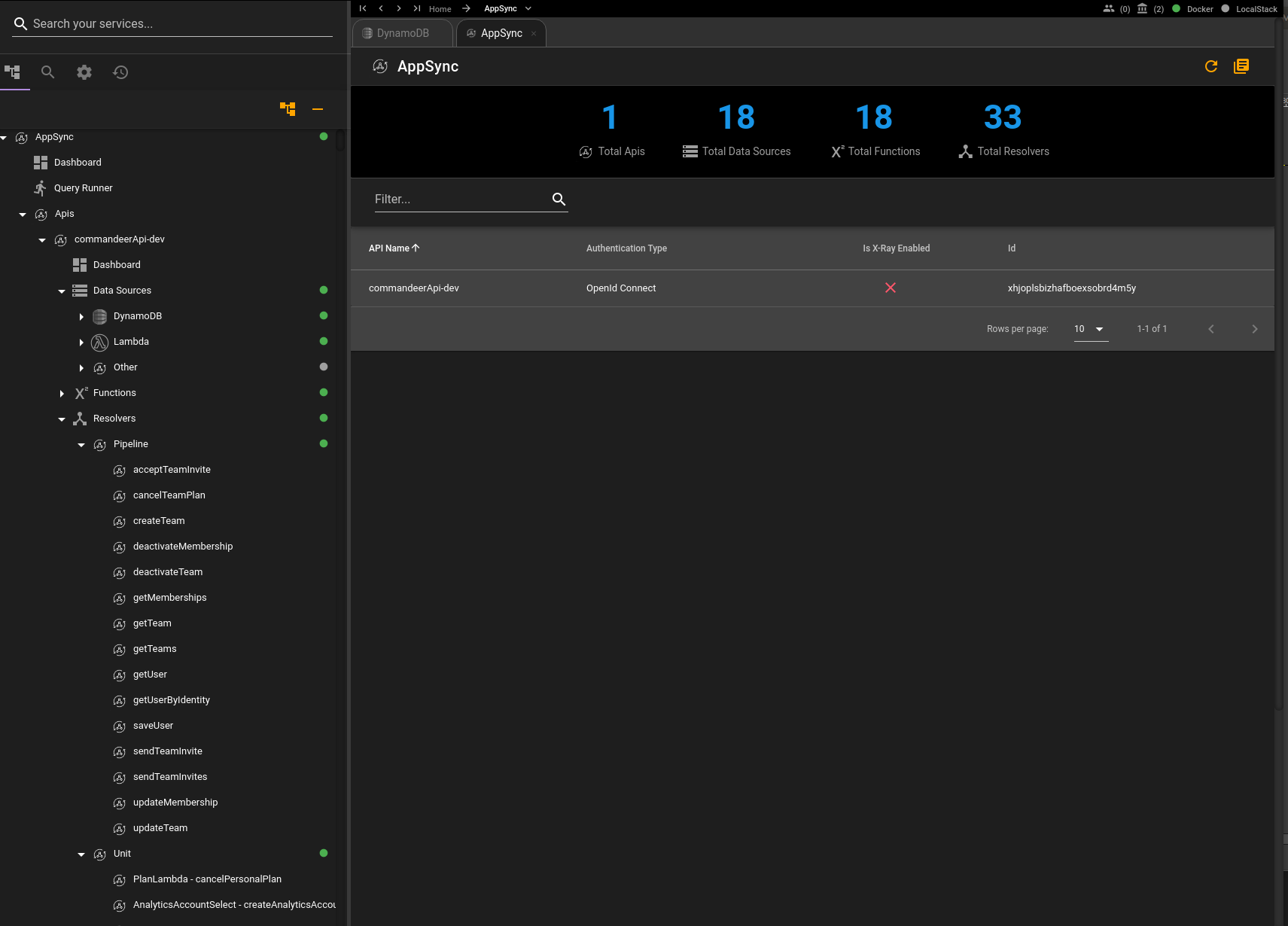The image size is (1288, 926).
Task: Click the Total Data Sources stat icon
Action: (690, 151)
